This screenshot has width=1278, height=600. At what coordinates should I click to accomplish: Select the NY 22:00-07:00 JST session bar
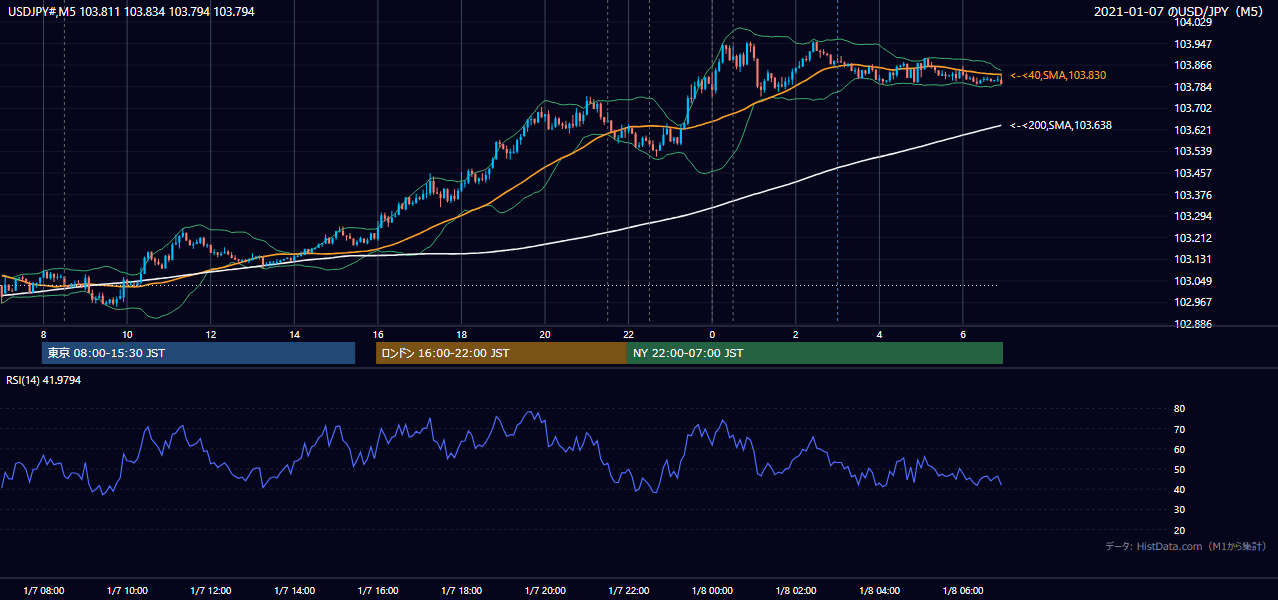(x=815, y=353)
